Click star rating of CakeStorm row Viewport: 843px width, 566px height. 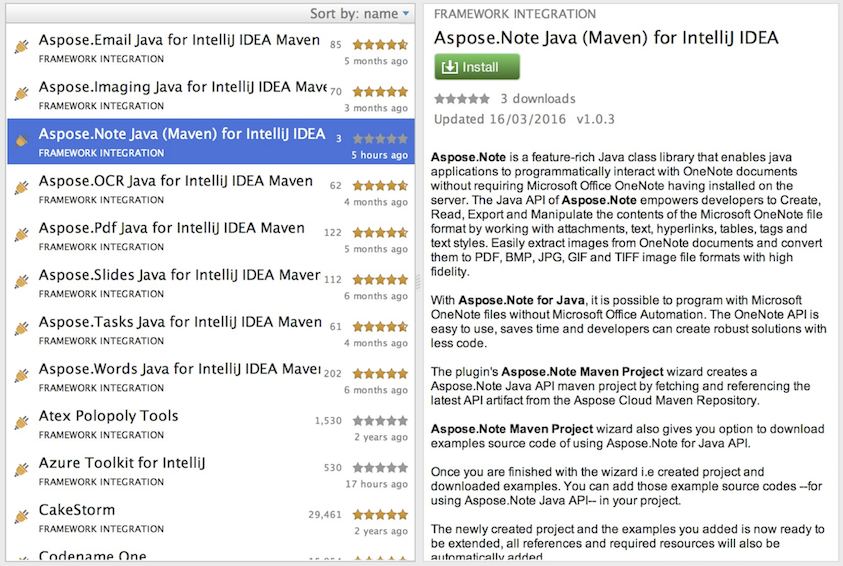[x=380, y=514]
